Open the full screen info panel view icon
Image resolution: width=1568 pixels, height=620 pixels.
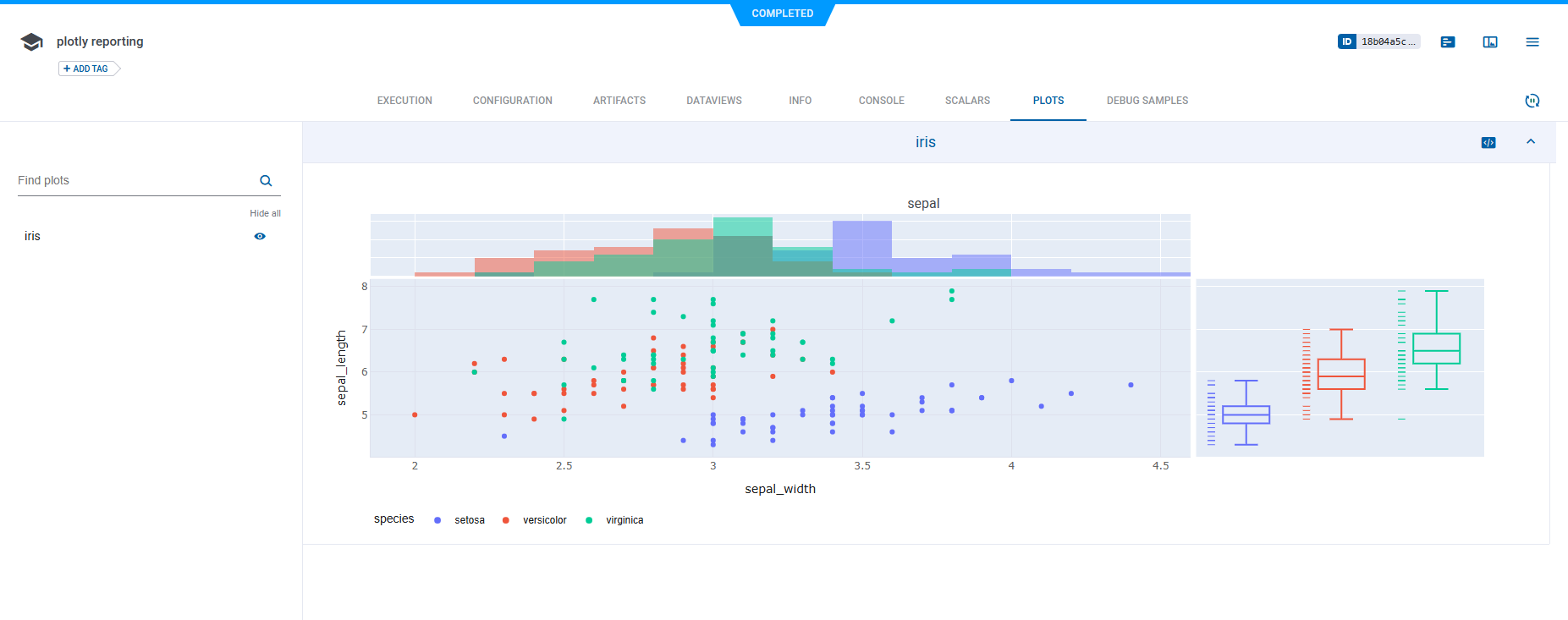[x=1490, y=42]
